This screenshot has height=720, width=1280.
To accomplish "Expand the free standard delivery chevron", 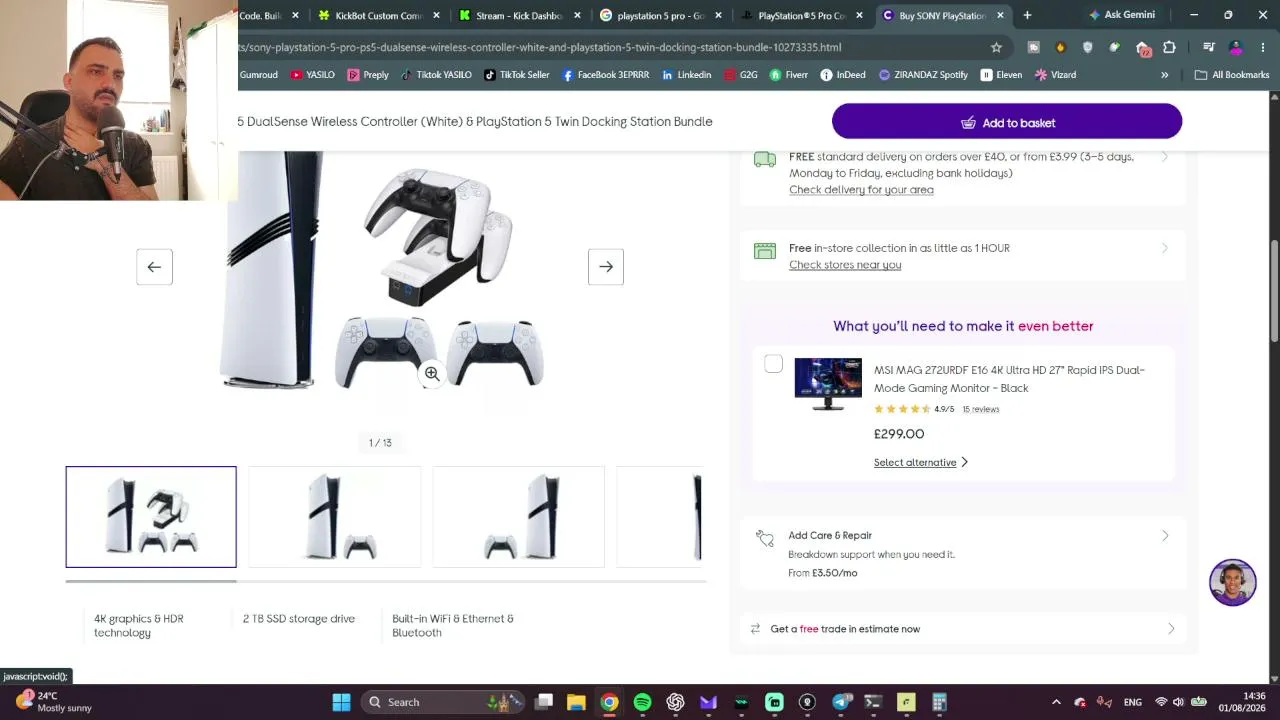I will pyautogui.click(x=1164, y=157).
